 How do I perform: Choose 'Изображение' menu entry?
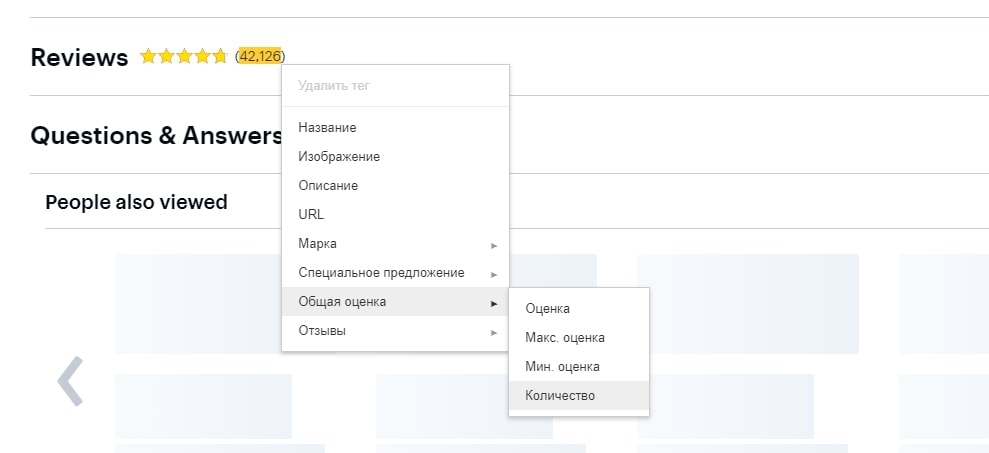pyautogui.click(x=339, y=157)
